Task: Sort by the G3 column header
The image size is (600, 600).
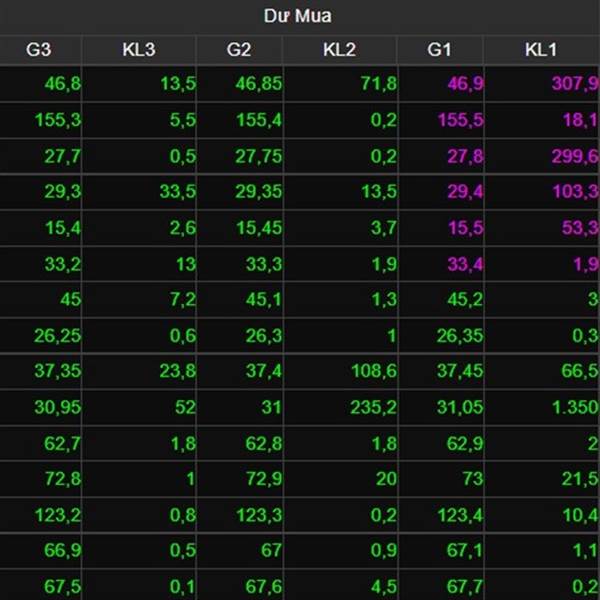Action: [x=39, y=50]
